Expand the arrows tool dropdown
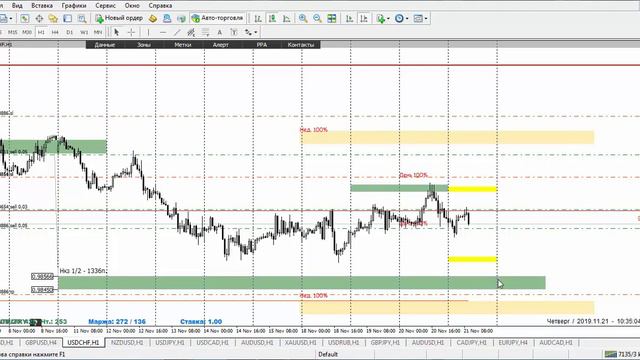 coord(256,32)
